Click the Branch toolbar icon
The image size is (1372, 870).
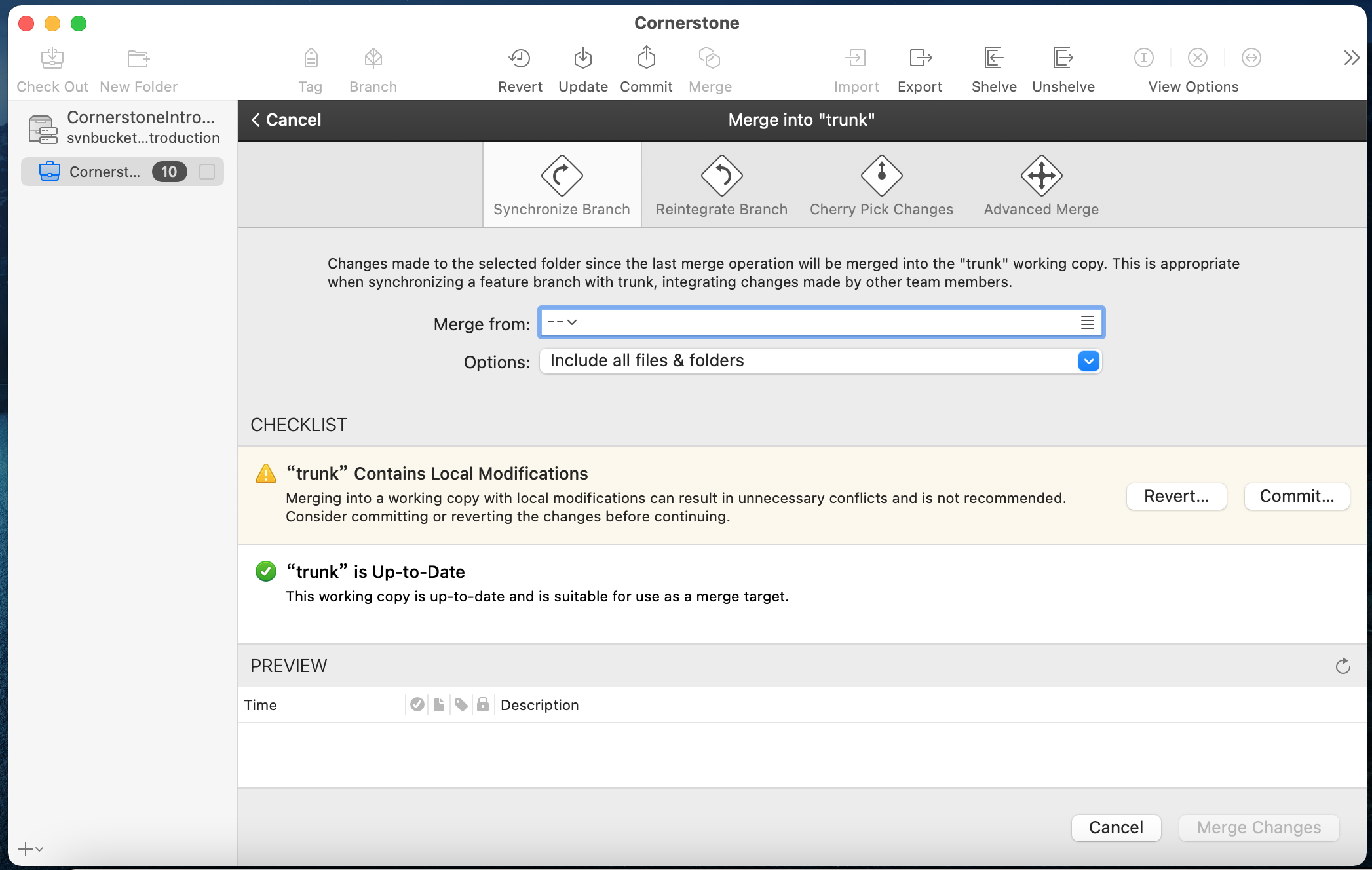pos(373,58)
